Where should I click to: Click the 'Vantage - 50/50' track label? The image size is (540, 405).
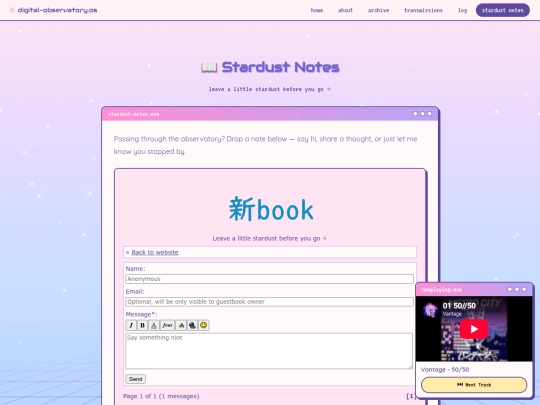(x=445, y=370)
